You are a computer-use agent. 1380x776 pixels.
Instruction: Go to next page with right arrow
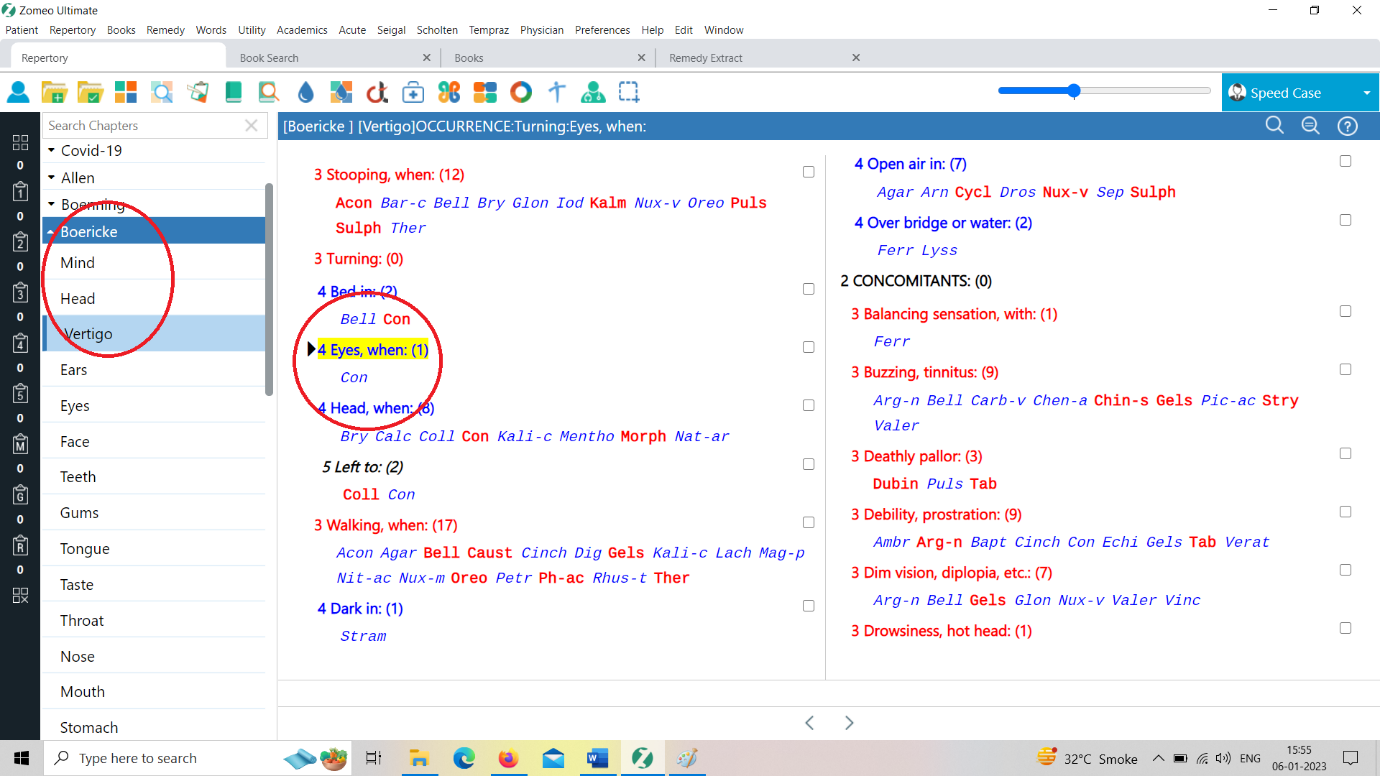(x=849, y=723)
